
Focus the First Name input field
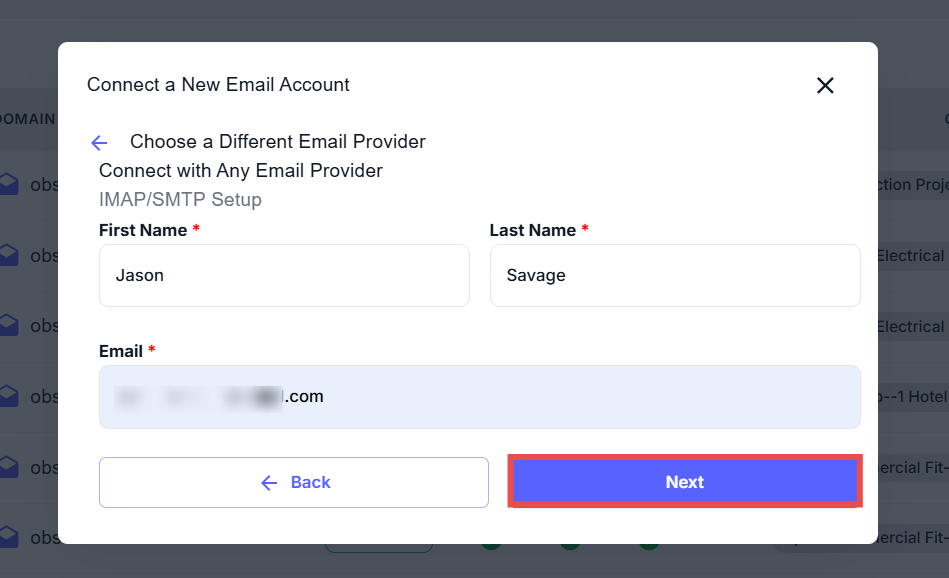click(x=284, y=275)
